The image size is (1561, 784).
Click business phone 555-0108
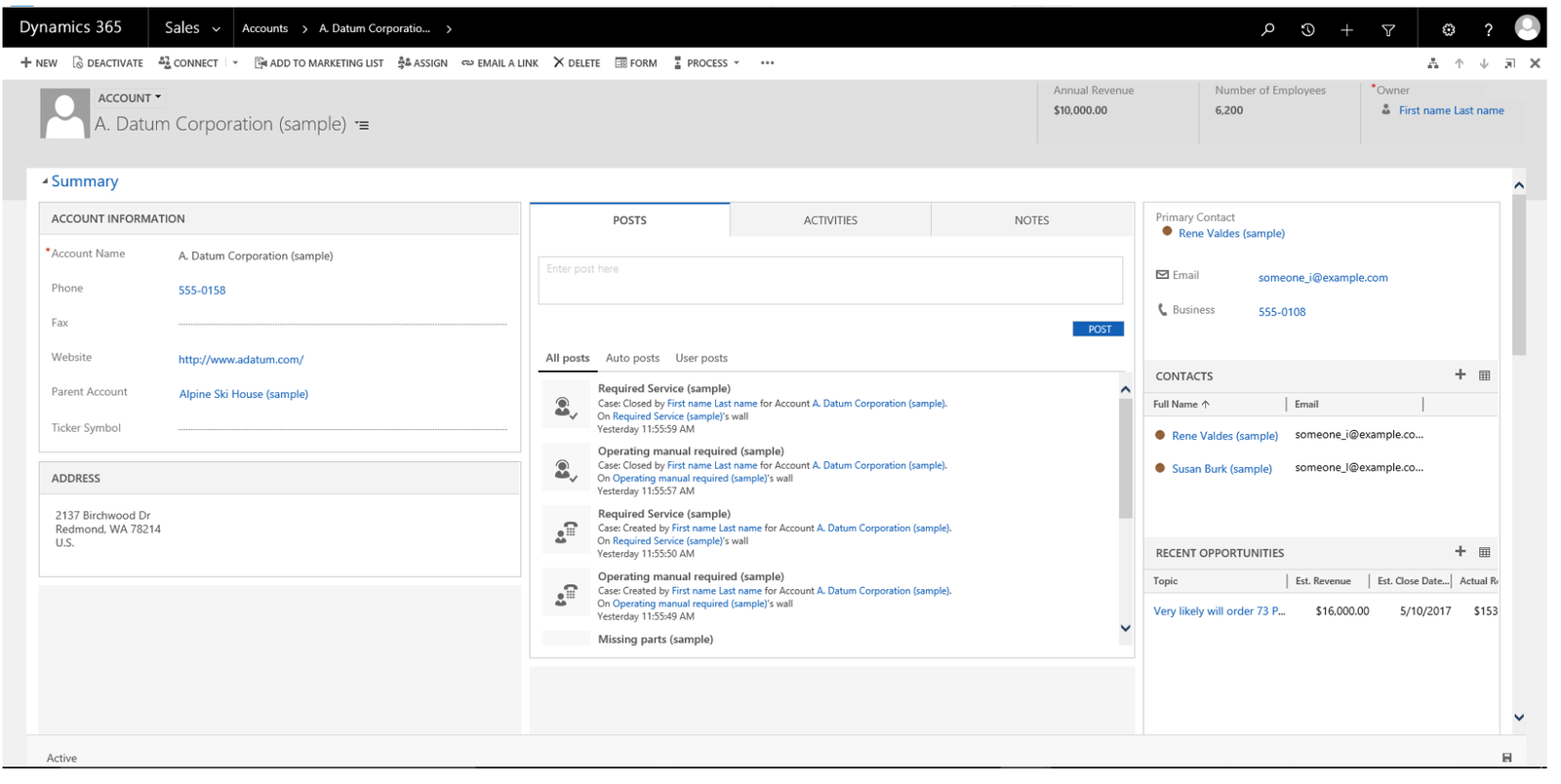pyautogui.click(x=1282, y=312)
